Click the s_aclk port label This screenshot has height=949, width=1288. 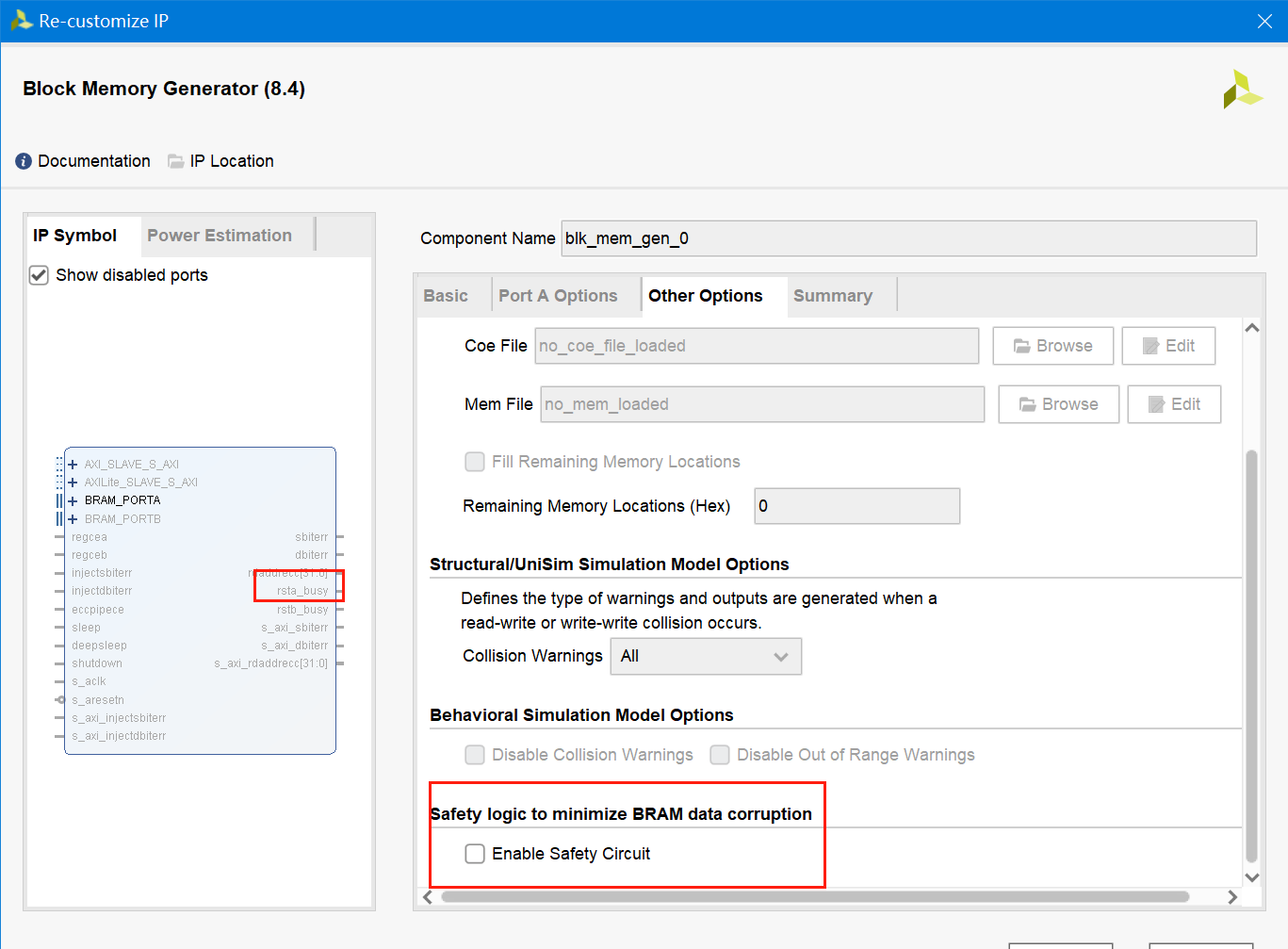tap(89, 681)
